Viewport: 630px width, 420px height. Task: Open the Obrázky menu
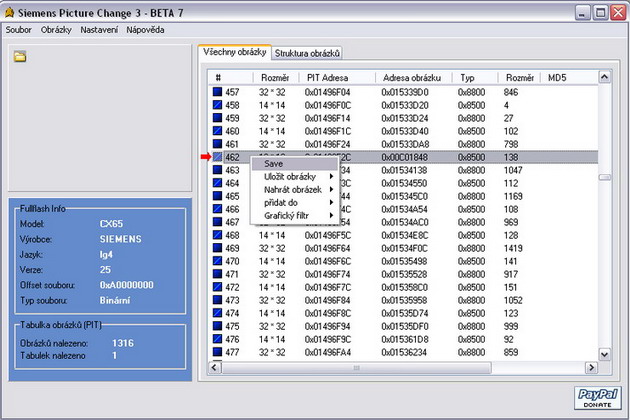[56, 30]
